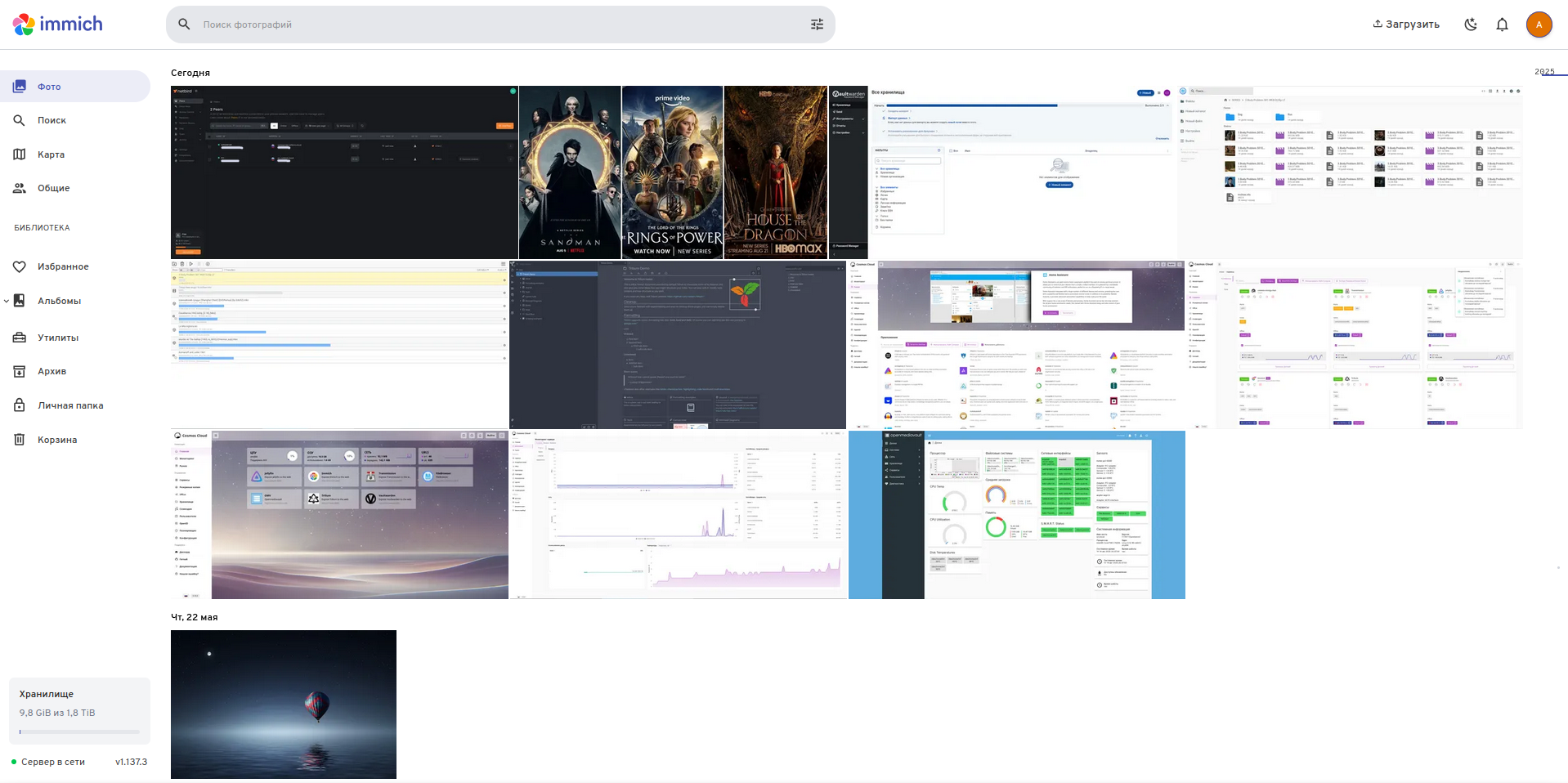Screen dimensions: 1568x783
Task: Click the v1.137.3 version link
Action: 131,762
